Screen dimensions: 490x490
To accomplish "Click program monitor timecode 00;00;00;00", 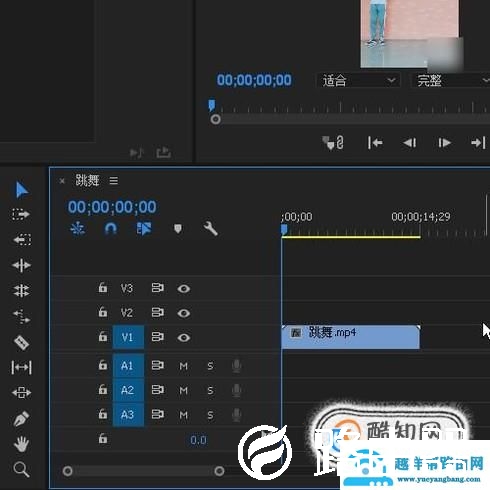I will (254, 80).
